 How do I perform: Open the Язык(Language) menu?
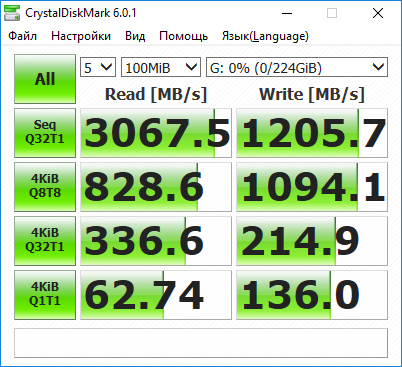265,36
